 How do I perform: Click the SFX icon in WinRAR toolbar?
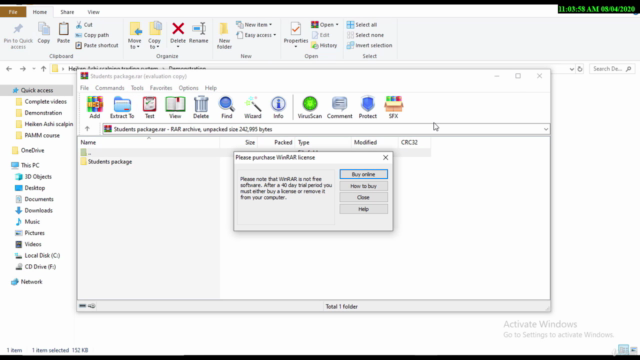(x=393, y=107)
